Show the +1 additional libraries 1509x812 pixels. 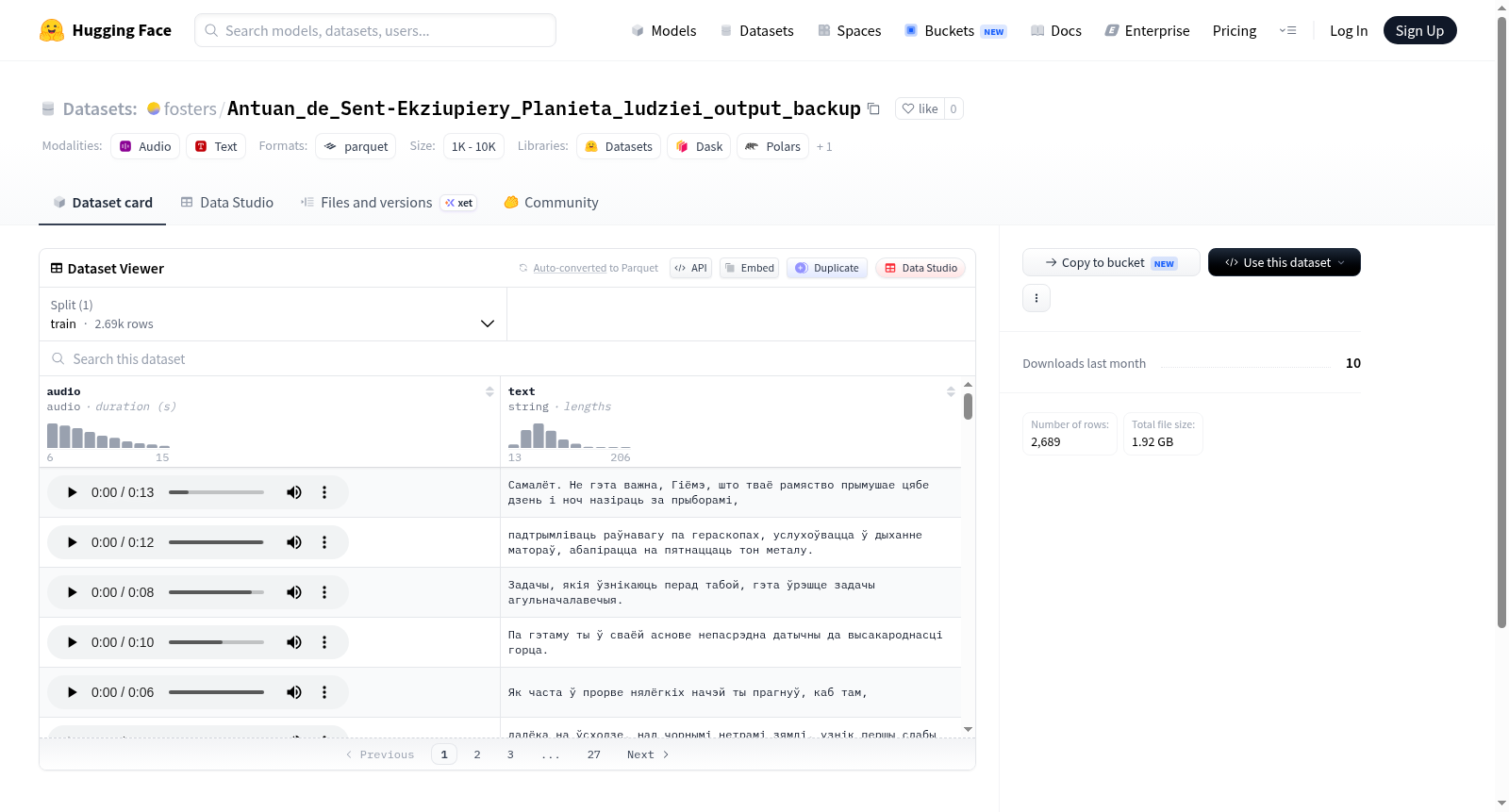pyautogui.click(x=824, y=146)
